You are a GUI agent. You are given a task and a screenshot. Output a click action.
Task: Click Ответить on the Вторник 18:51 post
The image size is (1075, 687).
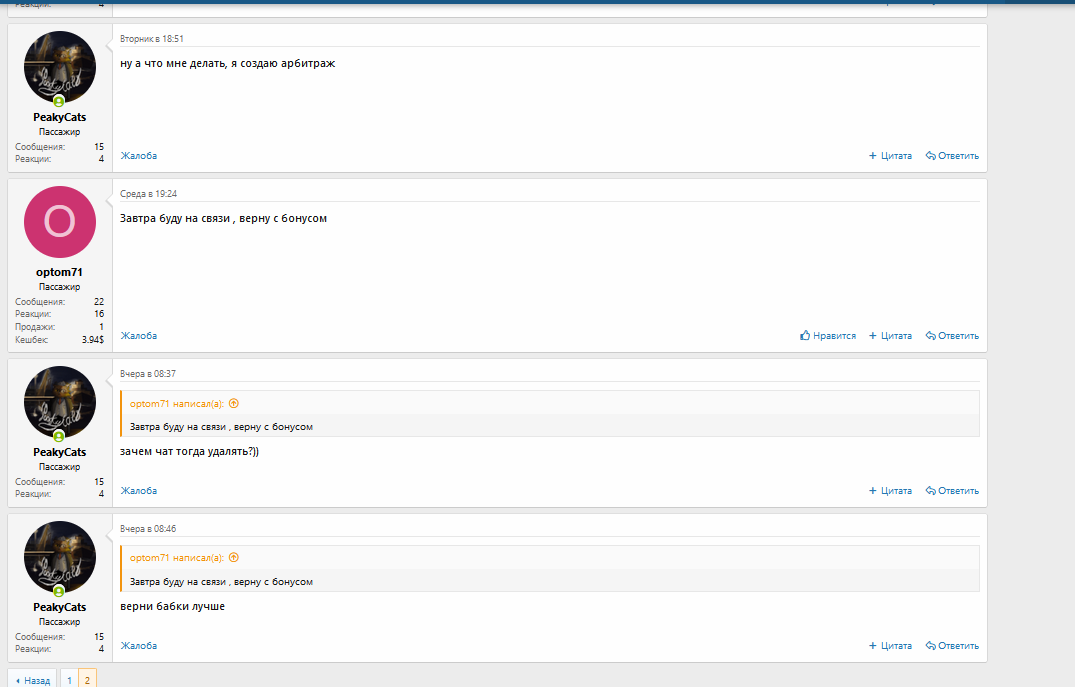click(x=952, y=156)
